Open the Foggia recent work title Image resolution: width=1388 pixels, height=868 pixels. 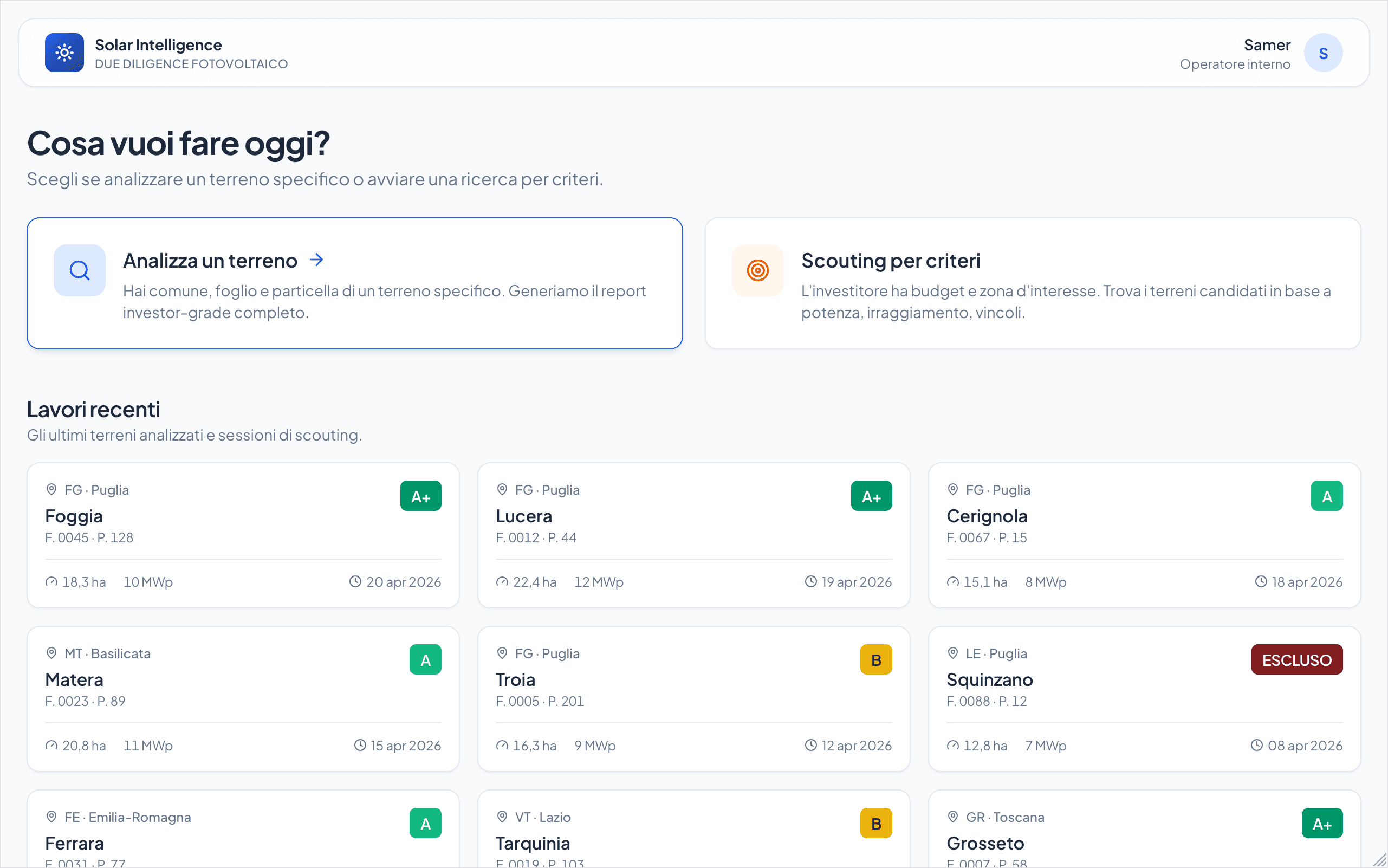pyautogui.click(x=74, y=516)
